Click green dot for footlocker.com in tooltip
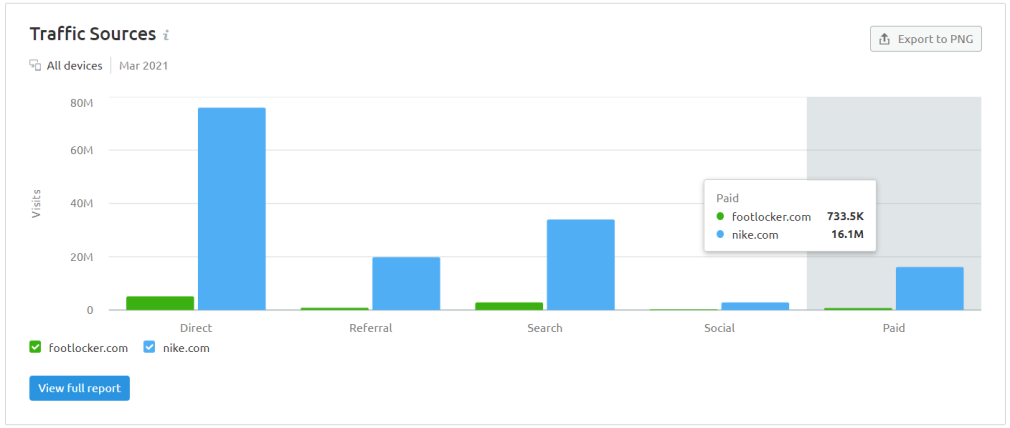The height and width of the screenshot is (428, 1010). [720, 217]
